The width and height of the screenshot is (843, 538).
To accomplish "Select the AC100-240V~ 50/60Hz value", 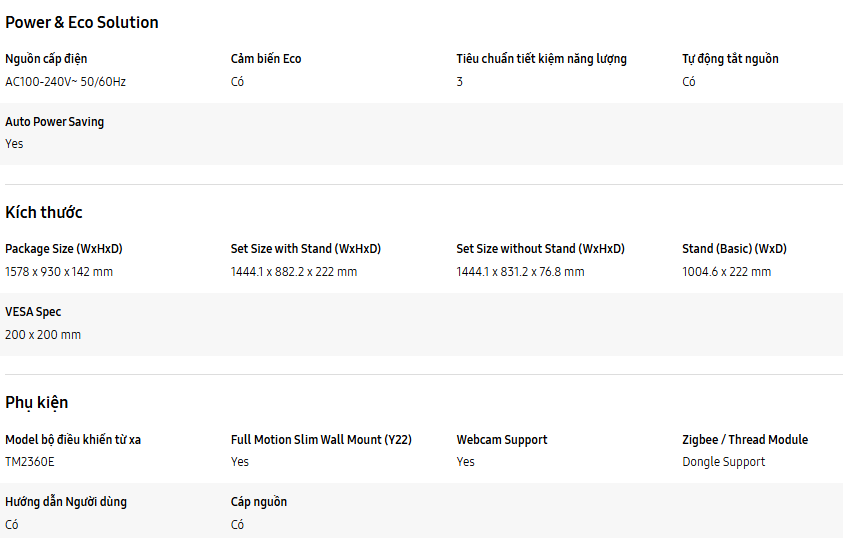I will coord(66,82).
